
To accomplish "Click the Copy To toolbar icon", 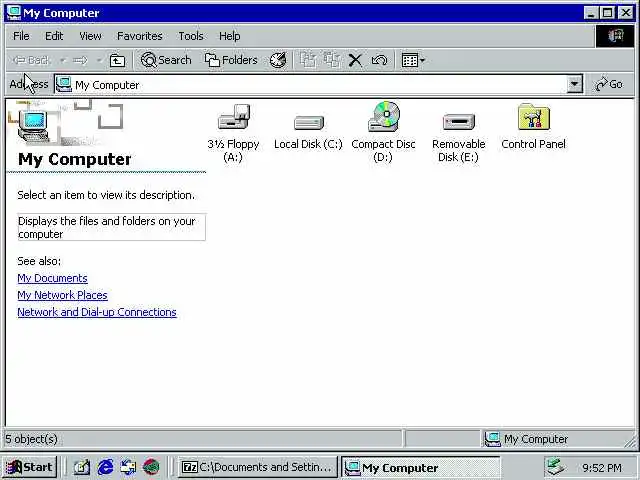I will (332, 60).
